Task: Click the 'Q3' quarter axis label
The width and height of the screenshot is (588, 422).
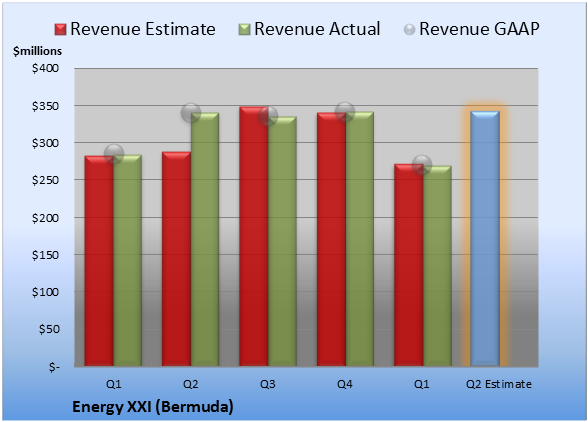Action: [268, 384]
